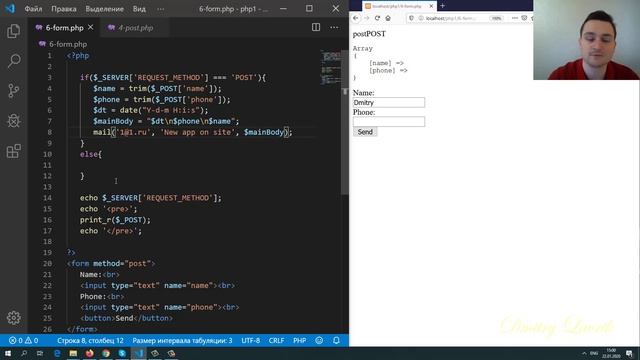
Task: Open the Вид menu
Action: [x=139, y=9]
